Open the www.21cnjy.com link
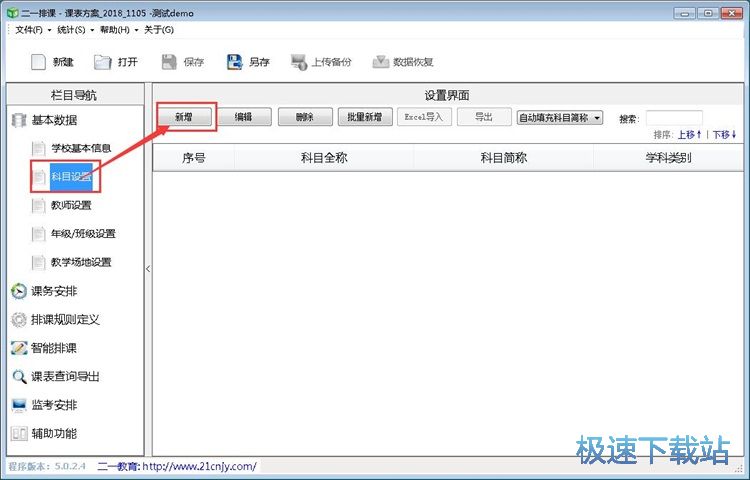750x480 pixels. click(x=199, y=466)
